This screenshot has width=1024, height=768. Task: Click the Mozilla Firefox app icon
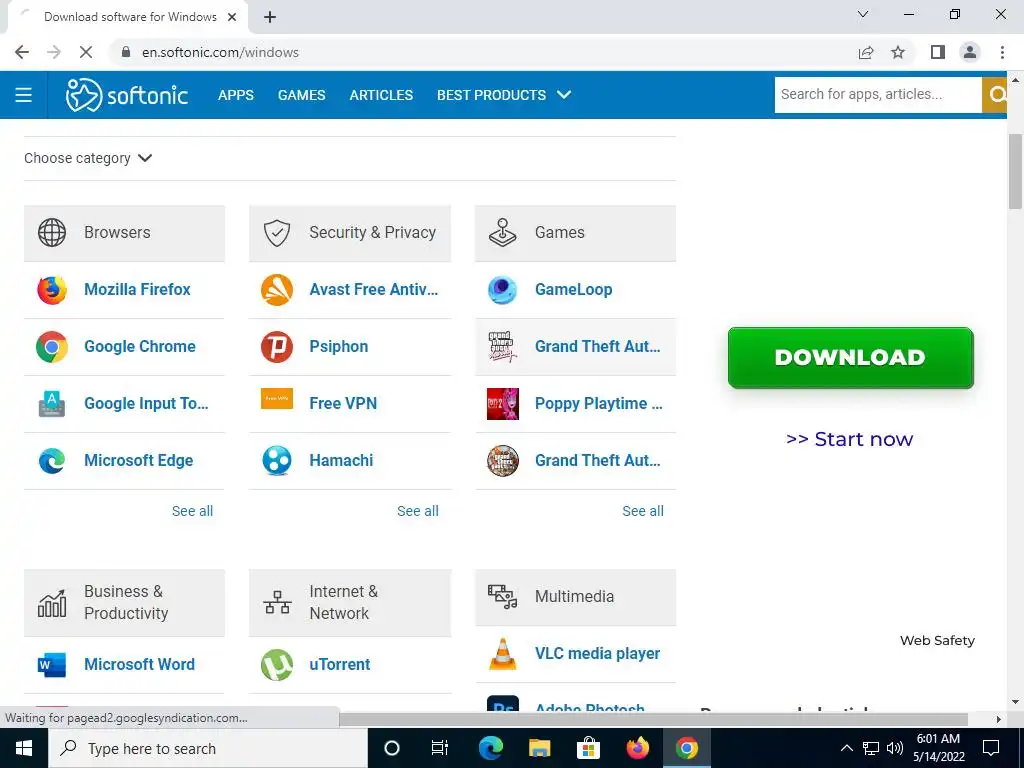pos(52,290)
